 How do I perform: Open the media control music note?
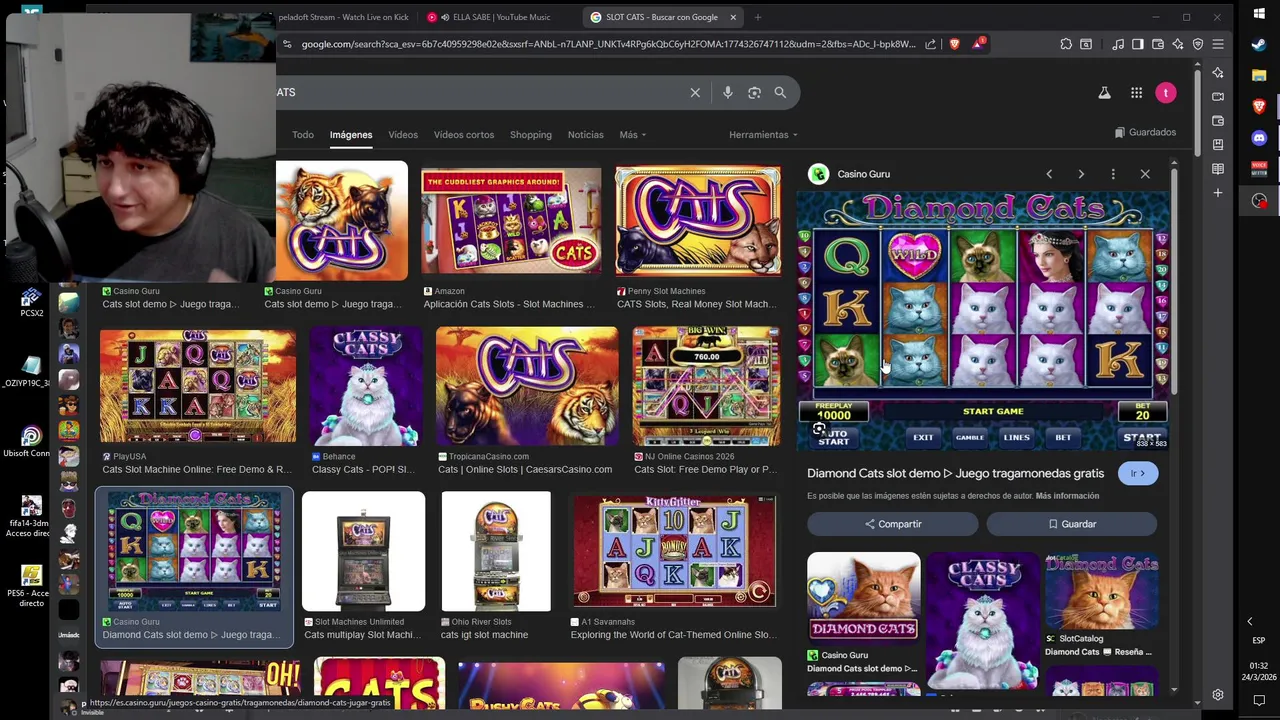1118,44
